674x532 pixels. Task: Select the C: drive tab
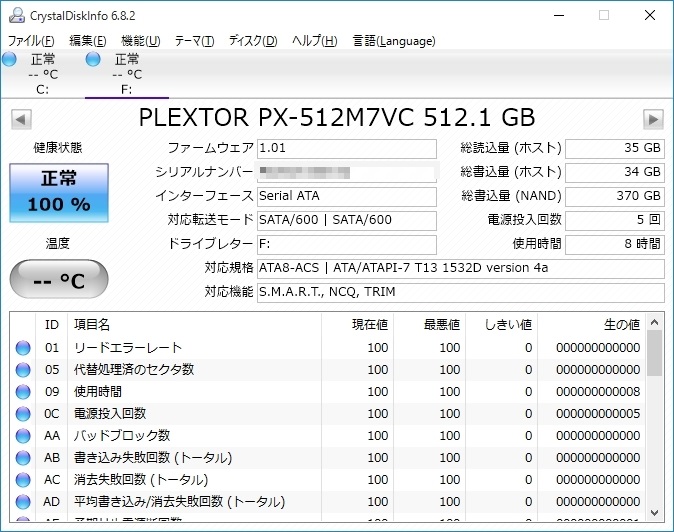[43, 74]
